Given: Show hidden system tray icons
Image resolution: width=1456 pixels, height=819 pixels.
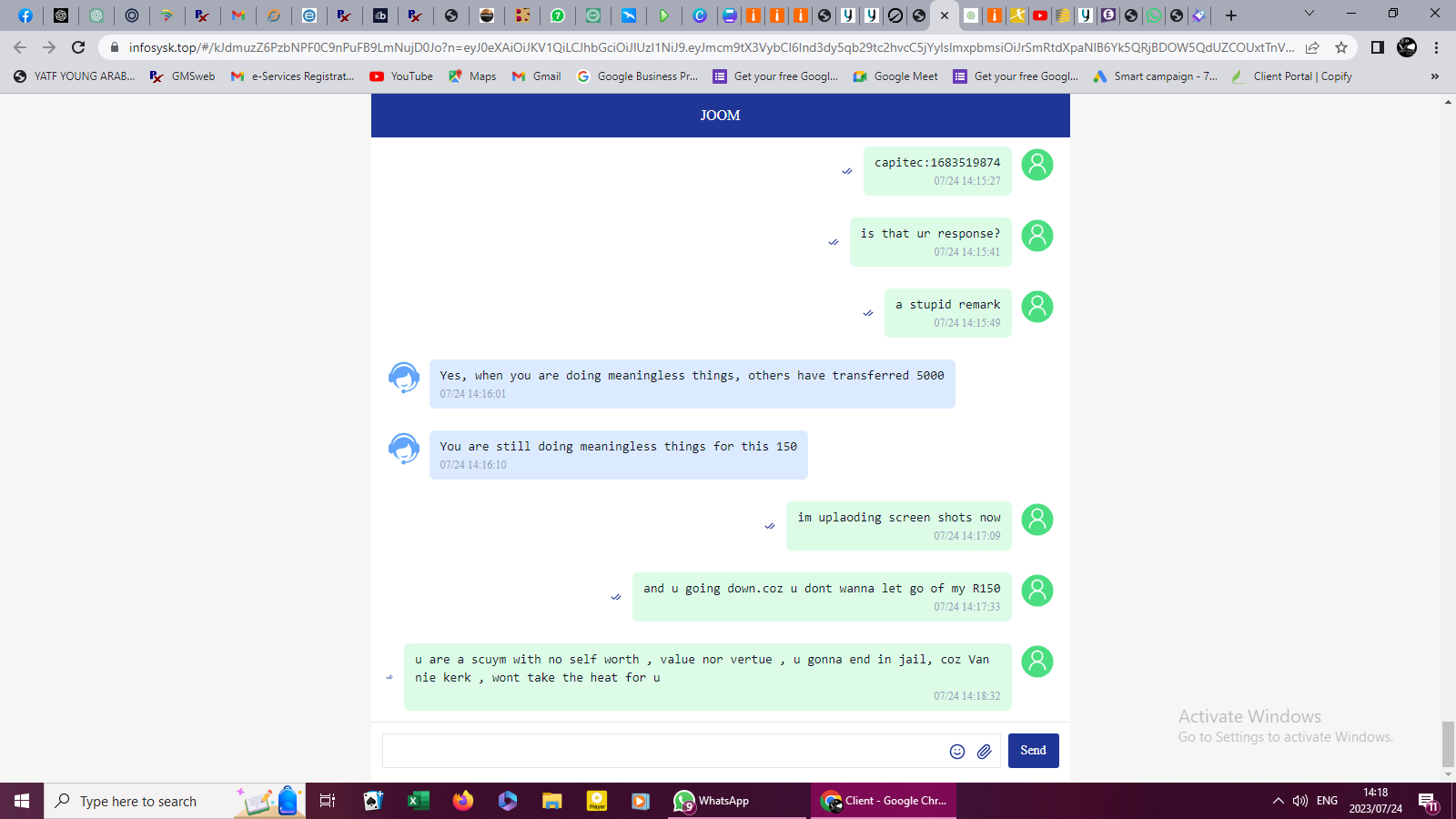Looking at the screenshot, I should coord(1278,801).
